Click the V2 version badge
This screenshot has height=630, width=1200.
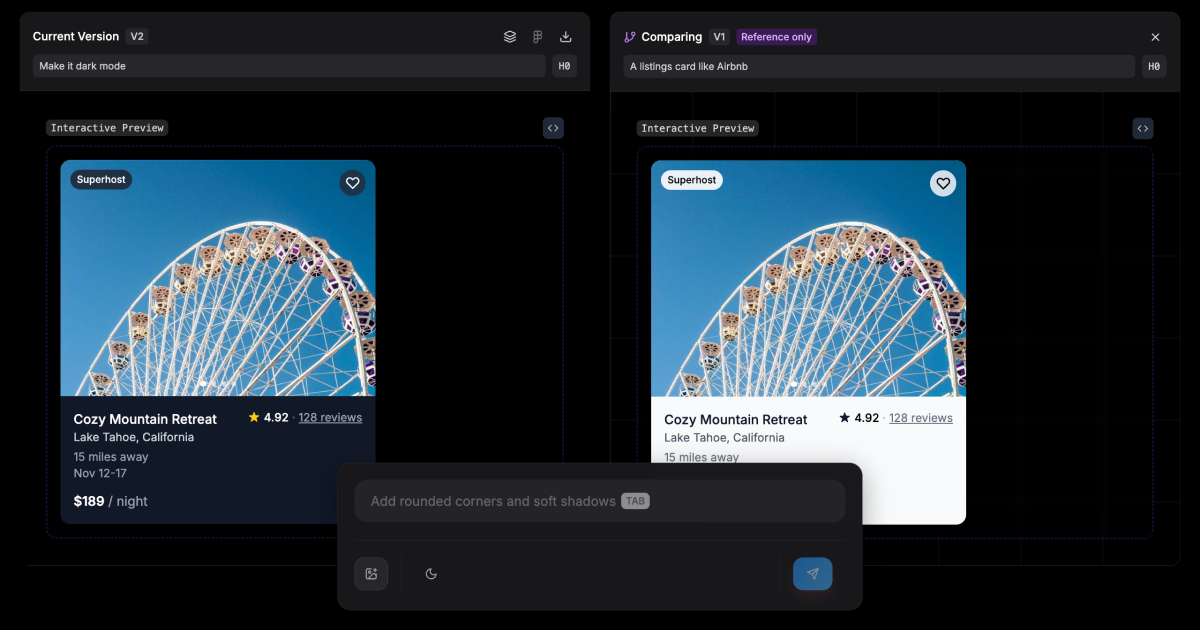click(x=137, y=37)
